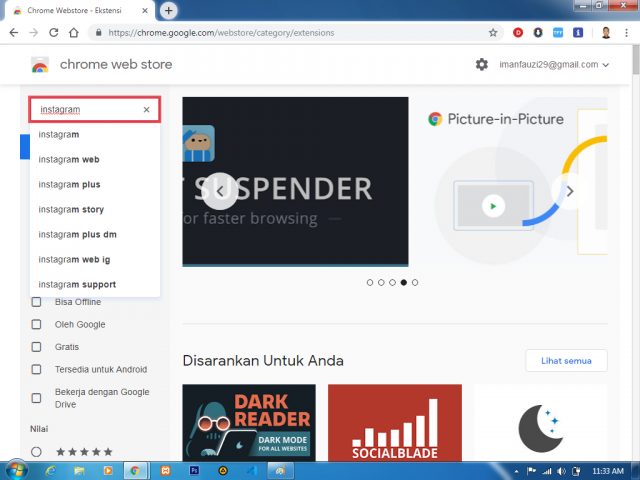
Task: Launch Internet Explorer from the taskbar
Action: point(51,471)
